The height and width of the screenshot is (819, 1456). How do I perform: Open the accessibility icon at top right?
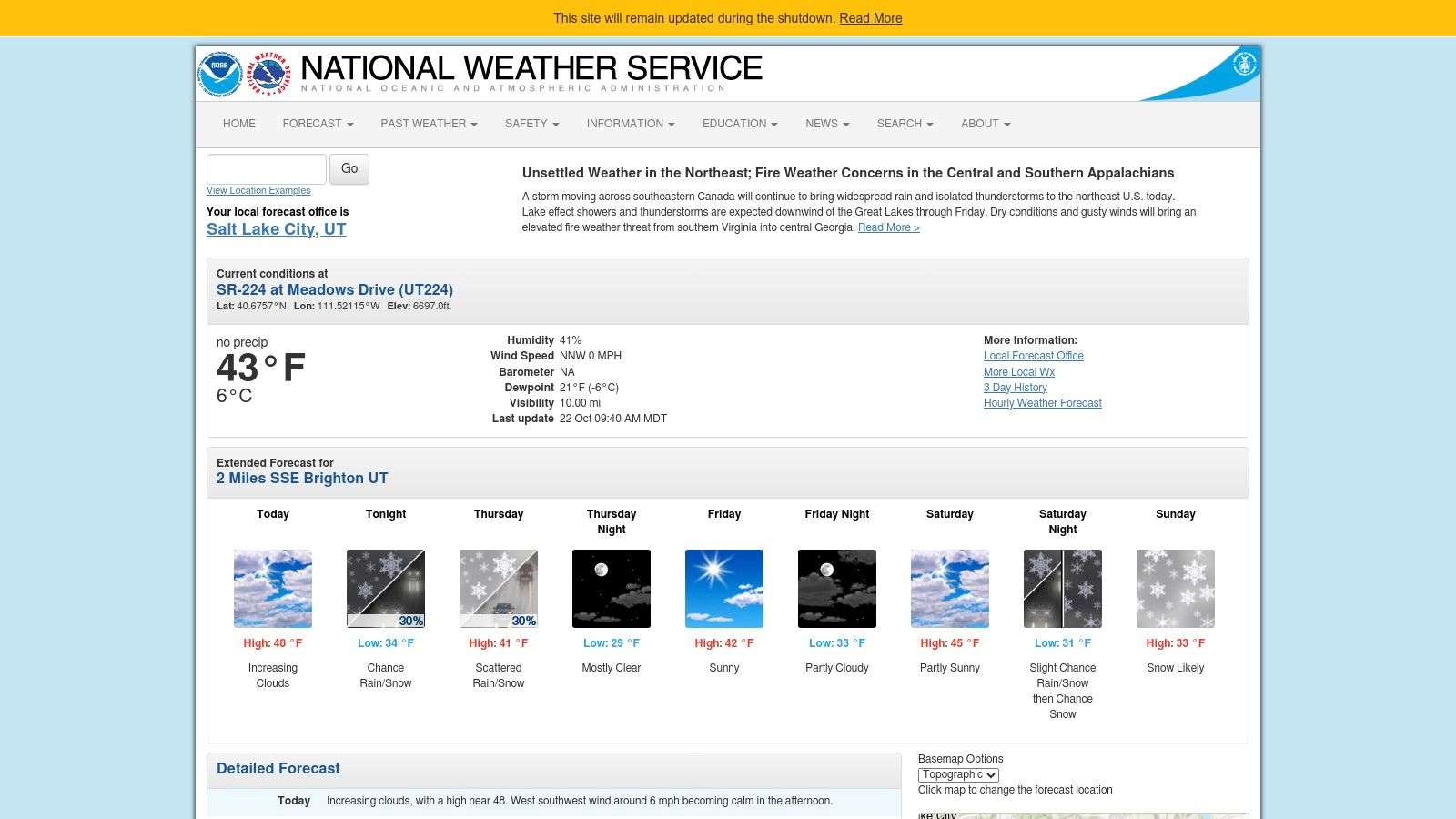pos(1244,65)
